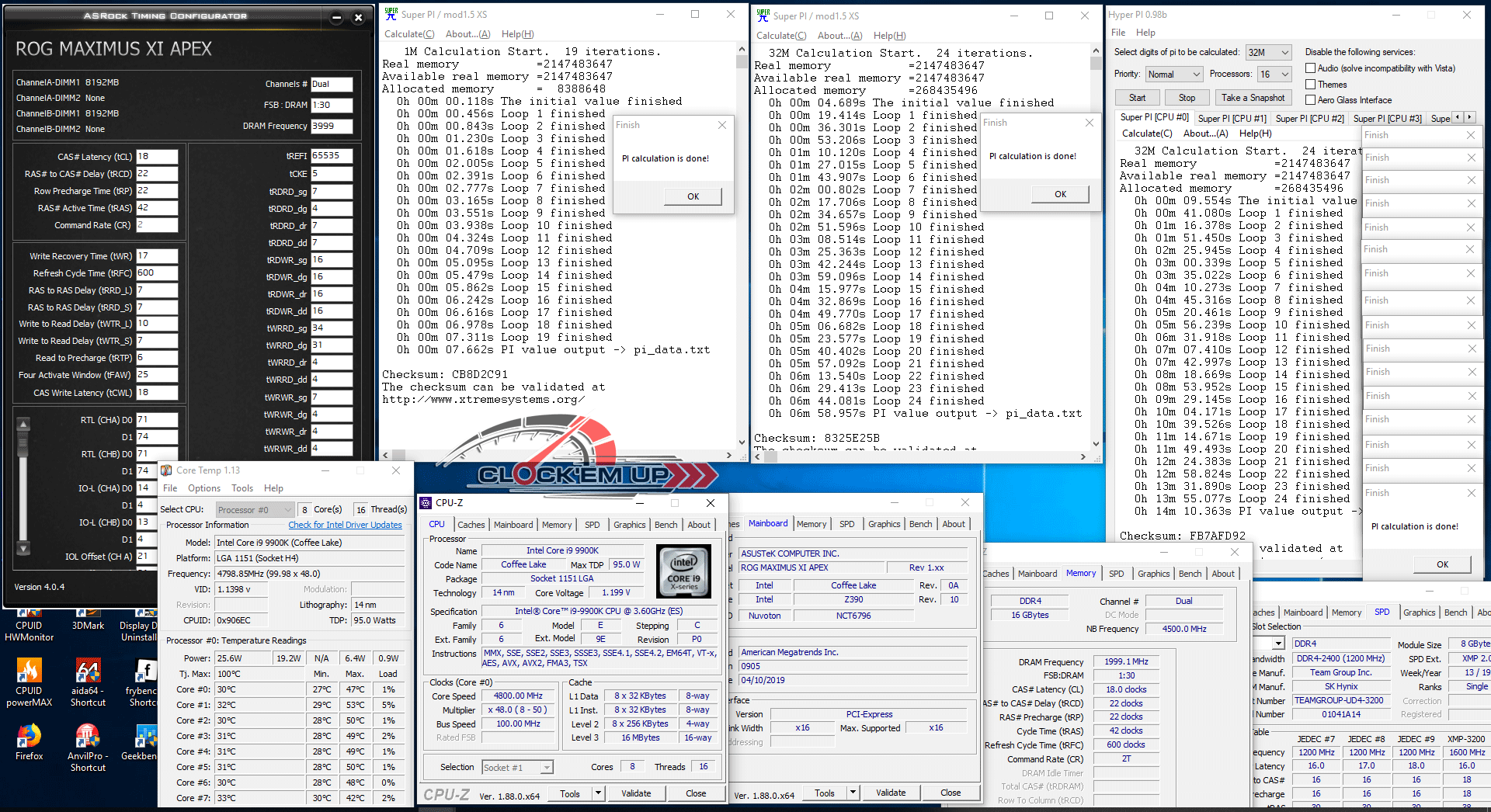Click the Super PI 1M window icon

click(391, 14)
